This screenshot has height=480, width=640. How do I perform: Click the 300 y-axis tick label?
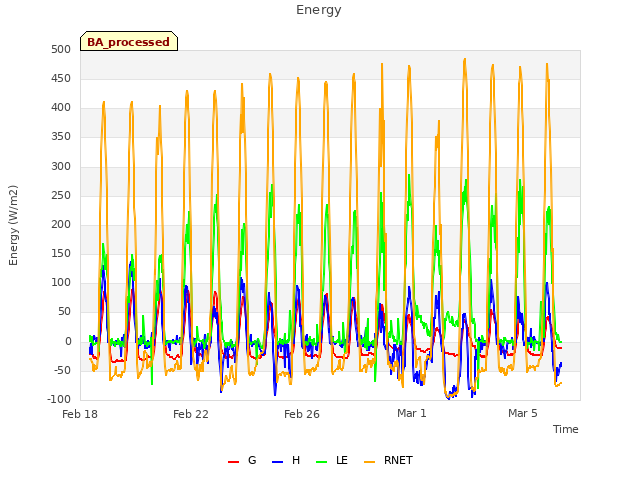(x=61, y=167)
